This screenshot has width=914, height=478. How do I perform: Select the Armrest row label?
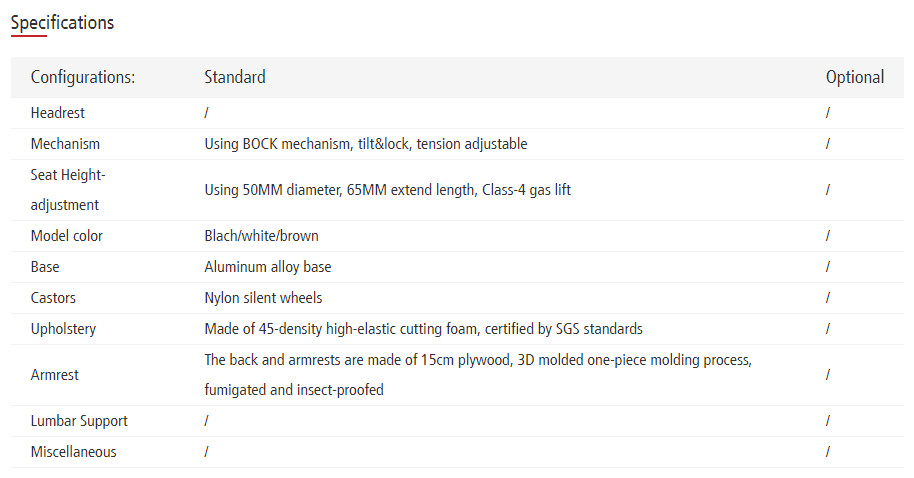coord(55,375)
